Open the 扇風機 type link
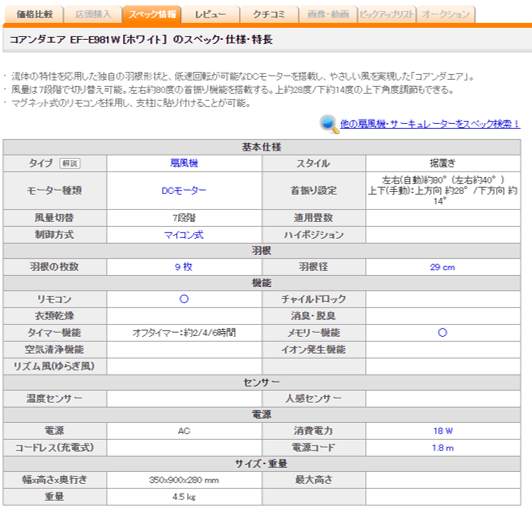532x507 pixels. click(184, 163)
